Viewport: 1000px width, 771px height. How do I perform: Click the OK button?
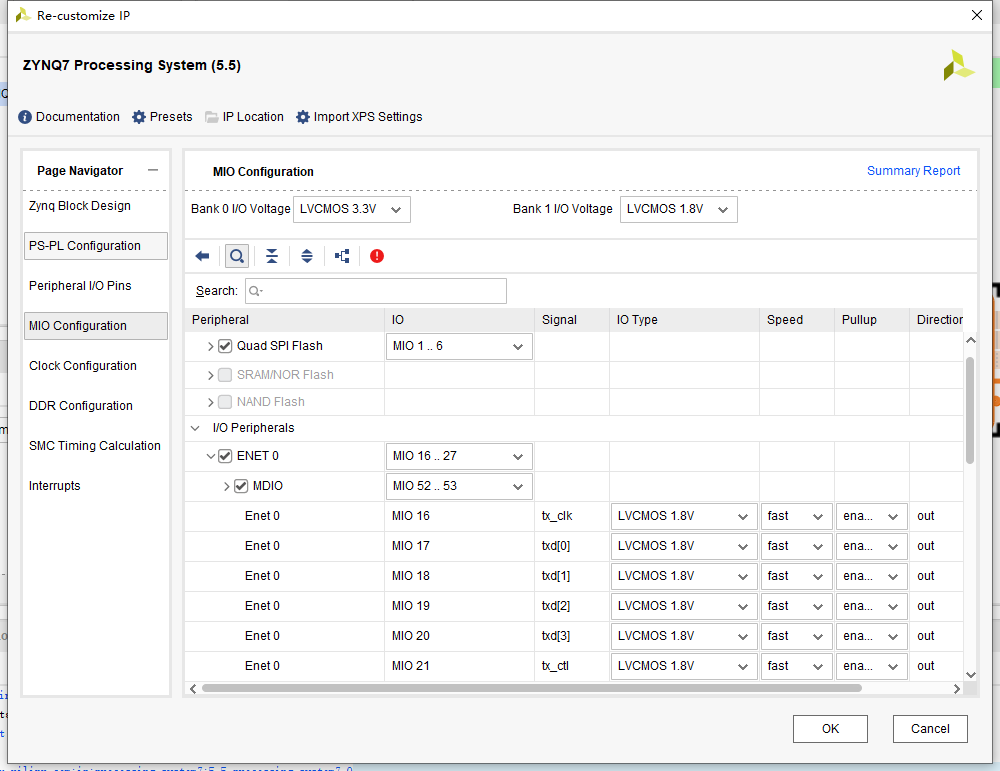(x=830, y=729)
